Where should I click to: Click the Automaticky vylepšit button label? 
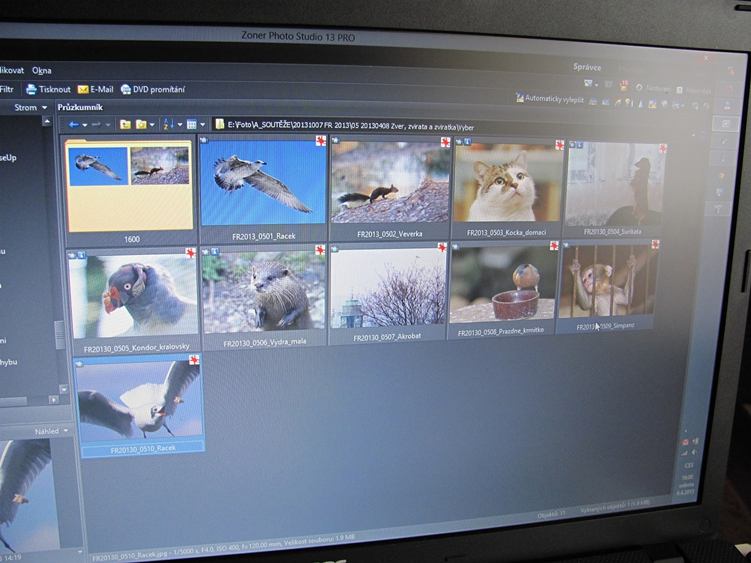click(x=554, y=99)
